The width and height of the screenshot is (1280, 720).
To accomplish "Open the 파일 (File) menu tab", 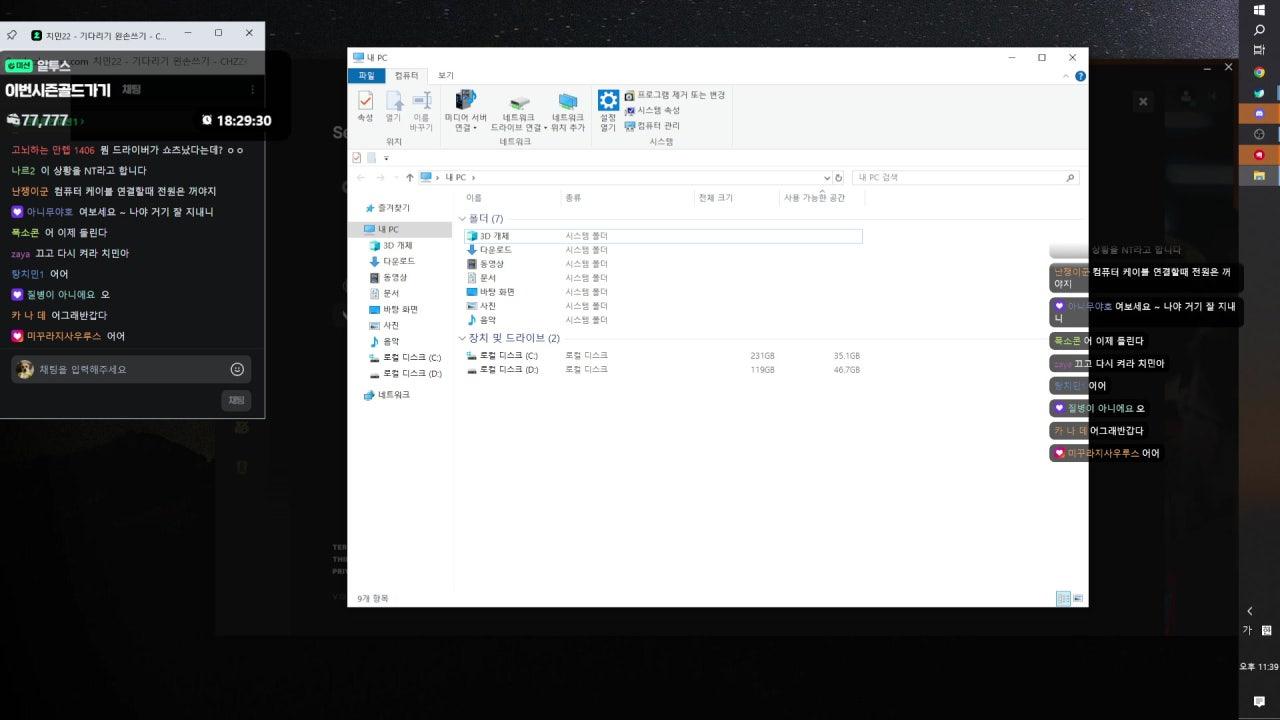I will (366, 76).
